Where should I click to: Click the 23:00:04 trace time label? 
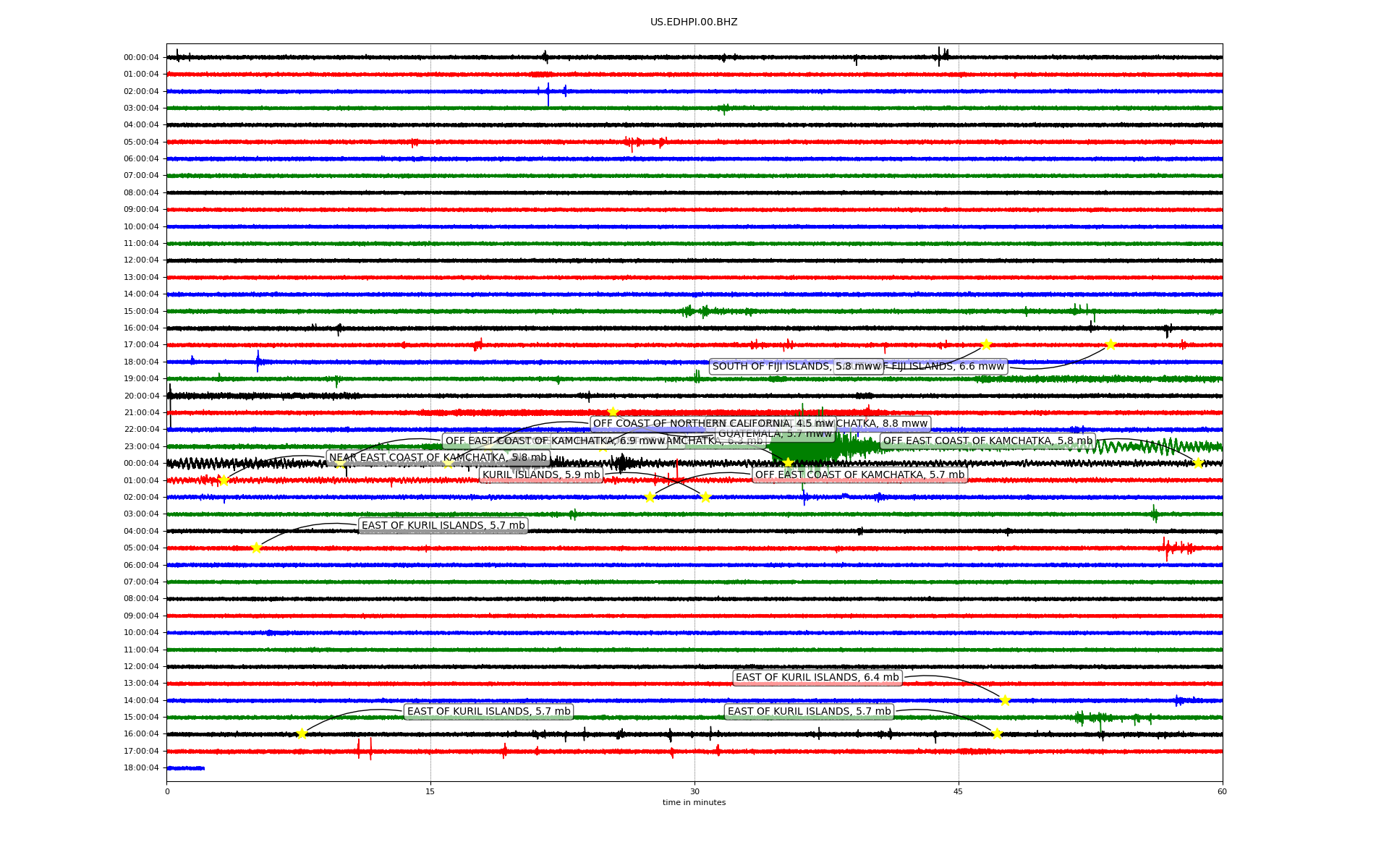141,446
